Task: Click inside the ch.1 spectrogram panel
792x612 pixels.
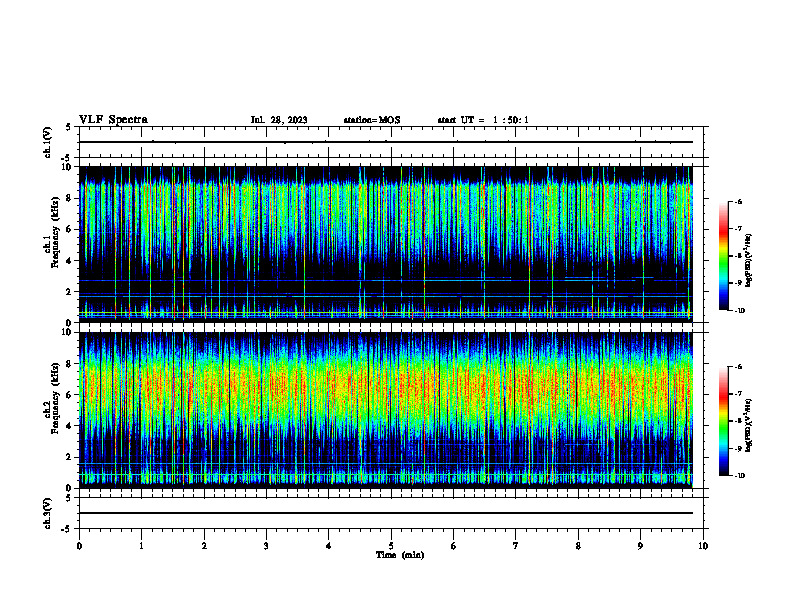Action: pyautogui.click(x=386, y=244)
